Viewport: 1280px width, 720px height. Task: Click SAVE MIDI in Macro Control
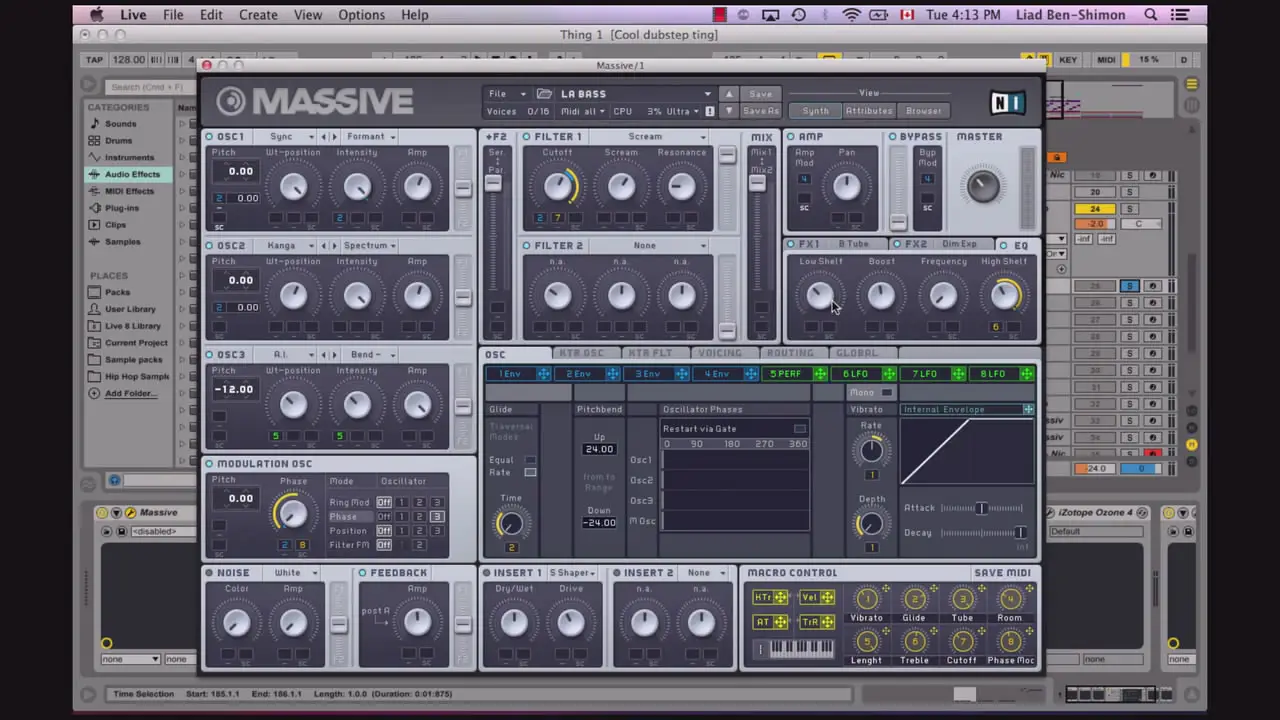click(1002, 573)
